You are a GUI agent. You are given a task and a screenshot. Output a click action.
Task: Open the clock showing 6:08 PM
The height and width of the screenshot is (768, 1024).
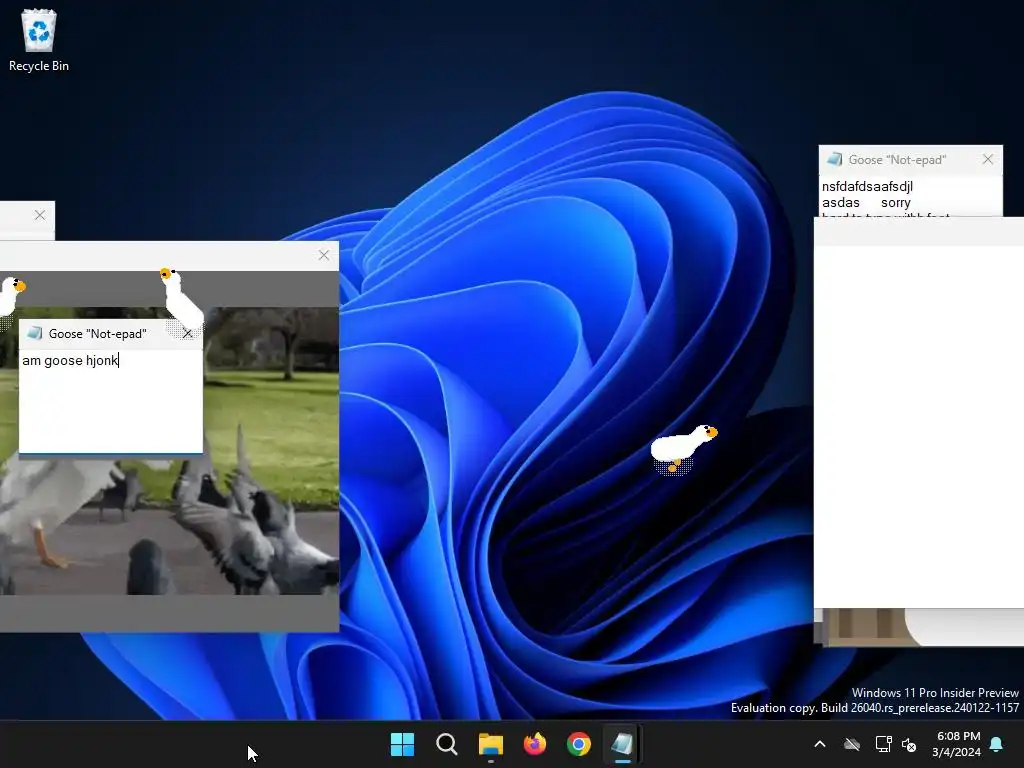pyautogui.click(x=958, y=736)
